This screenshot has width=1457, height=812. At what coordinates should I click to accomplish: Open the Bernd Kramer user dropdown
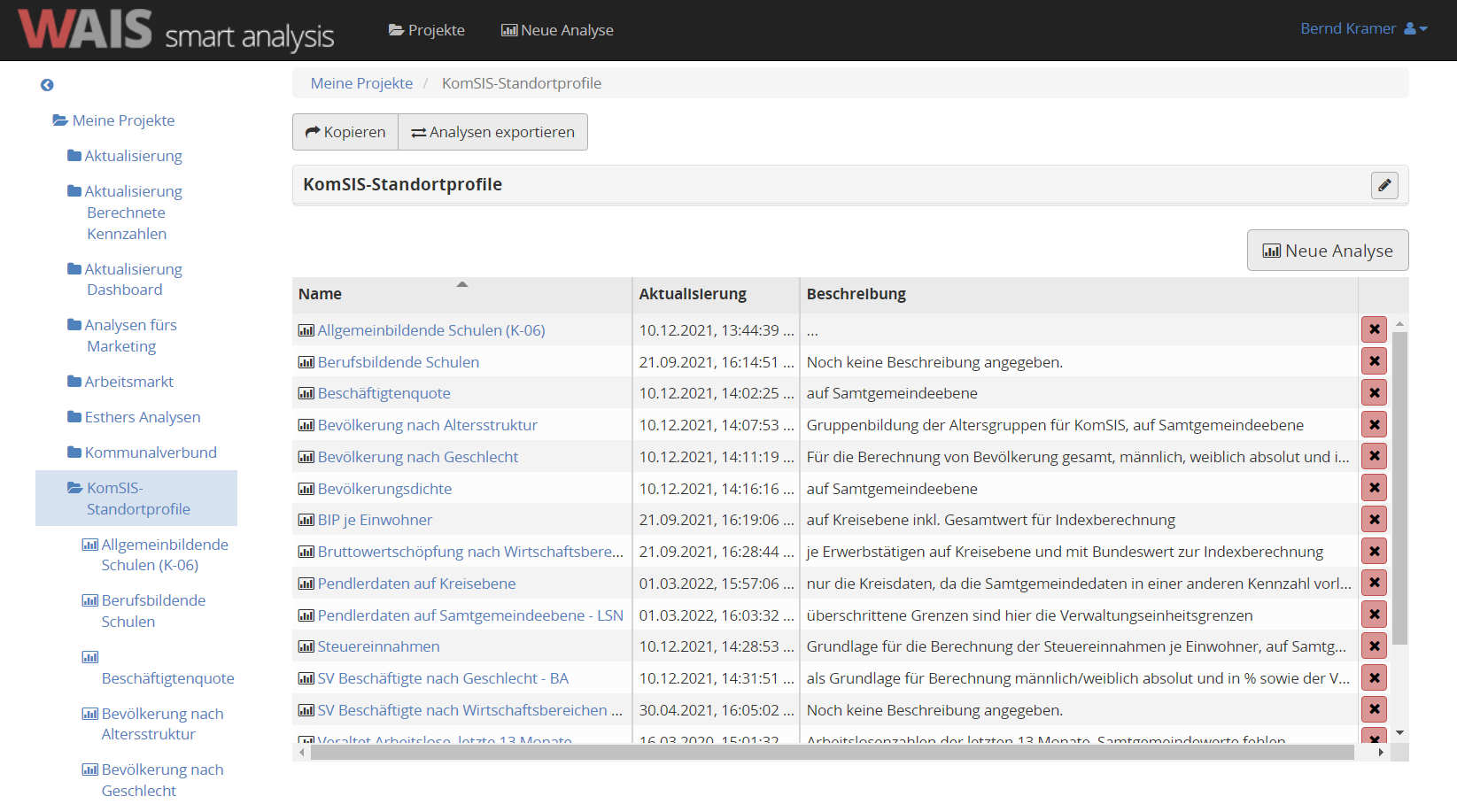[1364, 28]
